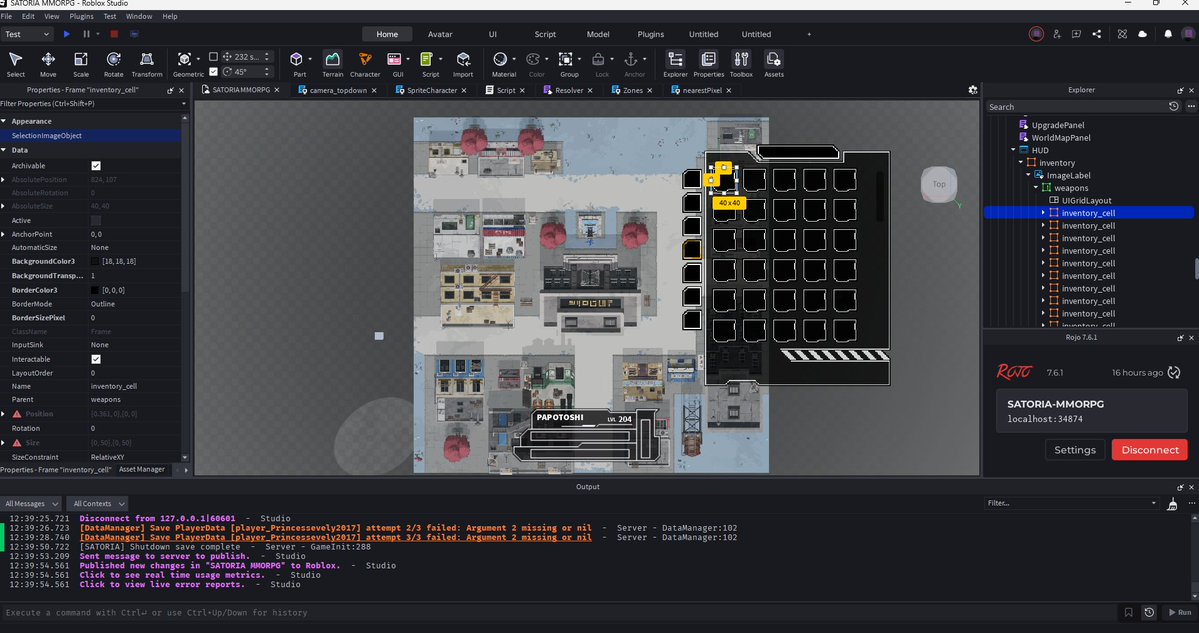Click the 'Click to view live error reports' link
Viewport: 1199px width, 633px height.
(x=162, y=584)
